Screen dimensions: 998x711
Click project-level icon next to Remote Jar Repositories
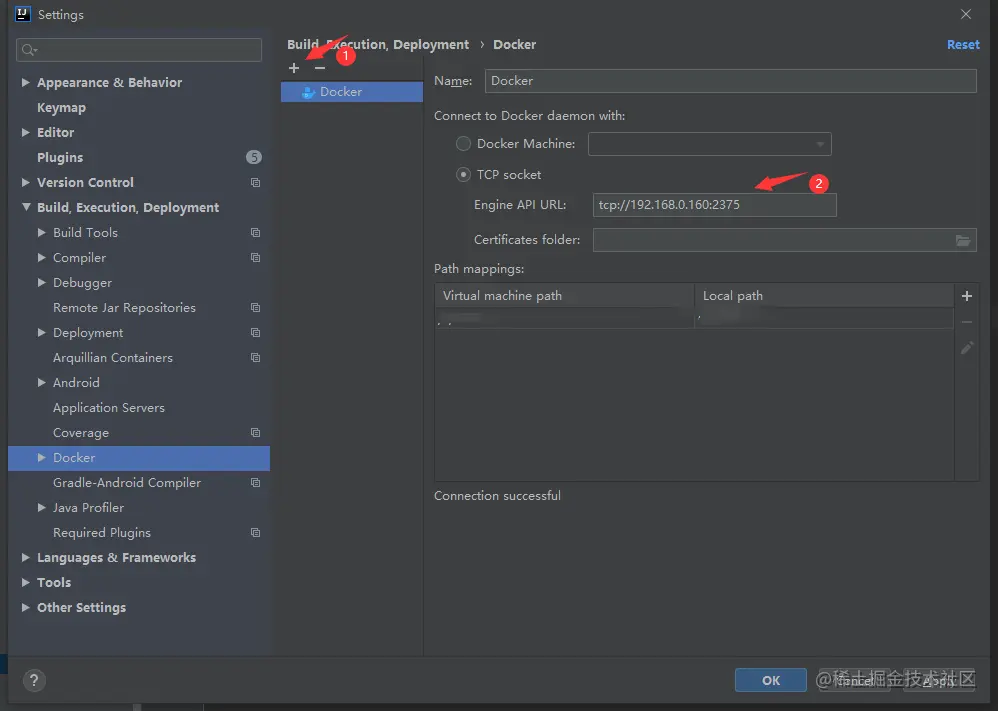click(255, 307)
